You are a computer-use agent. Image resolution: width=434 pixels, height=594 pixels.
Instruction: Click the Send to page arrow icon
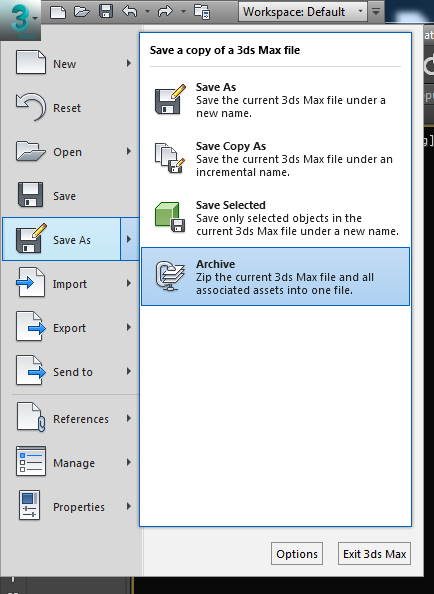[x=31, y=370]
